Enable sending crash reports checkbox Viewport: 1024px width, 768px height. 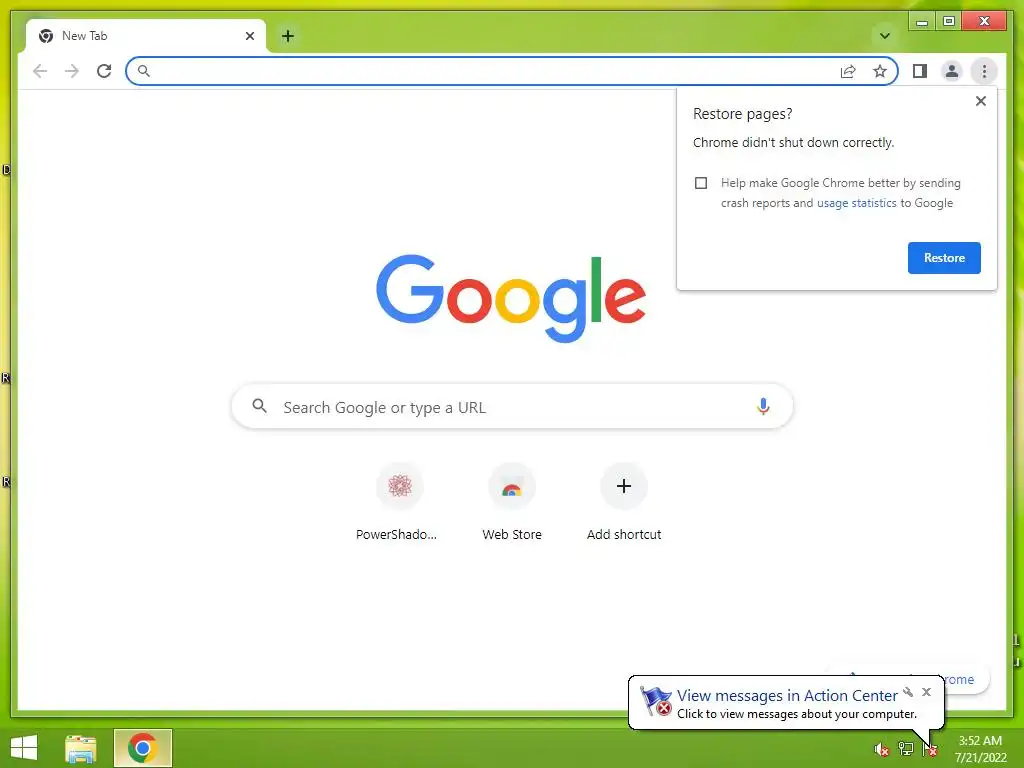[701, 183]
